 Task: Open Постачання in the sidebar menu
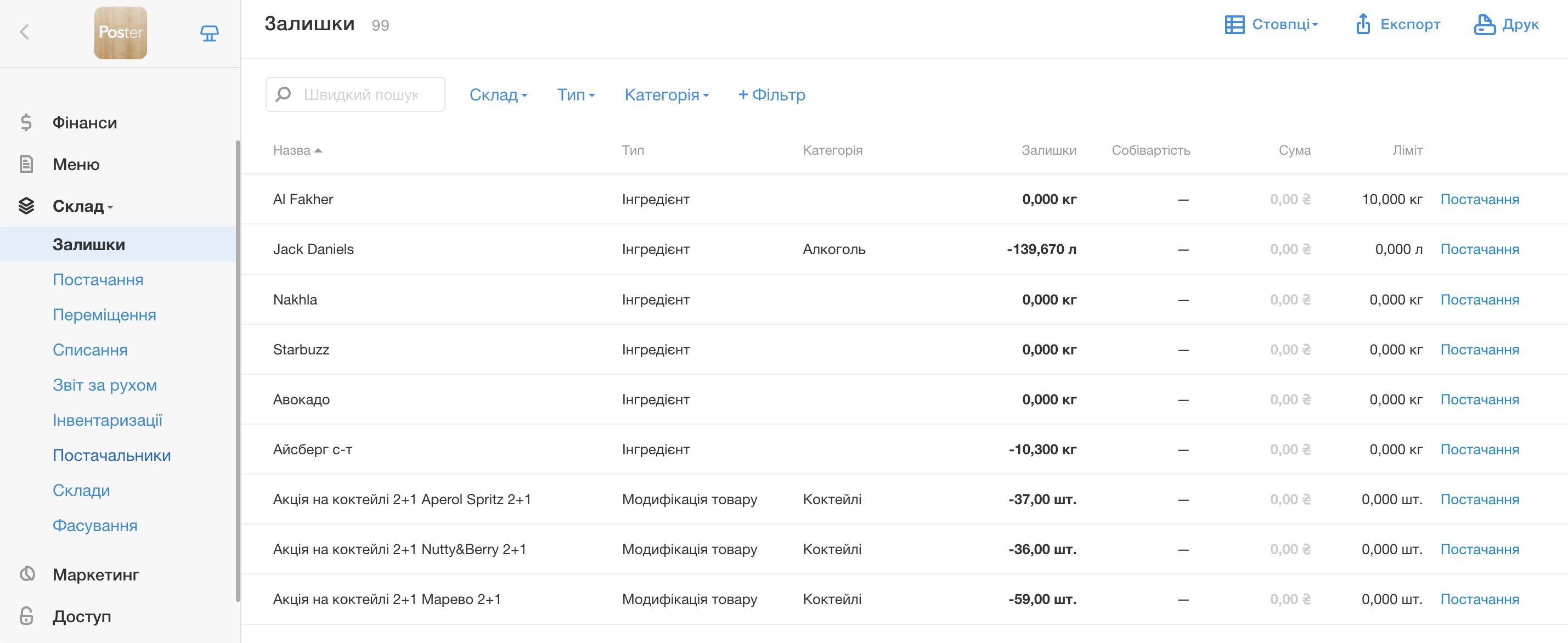pos(98,279)
